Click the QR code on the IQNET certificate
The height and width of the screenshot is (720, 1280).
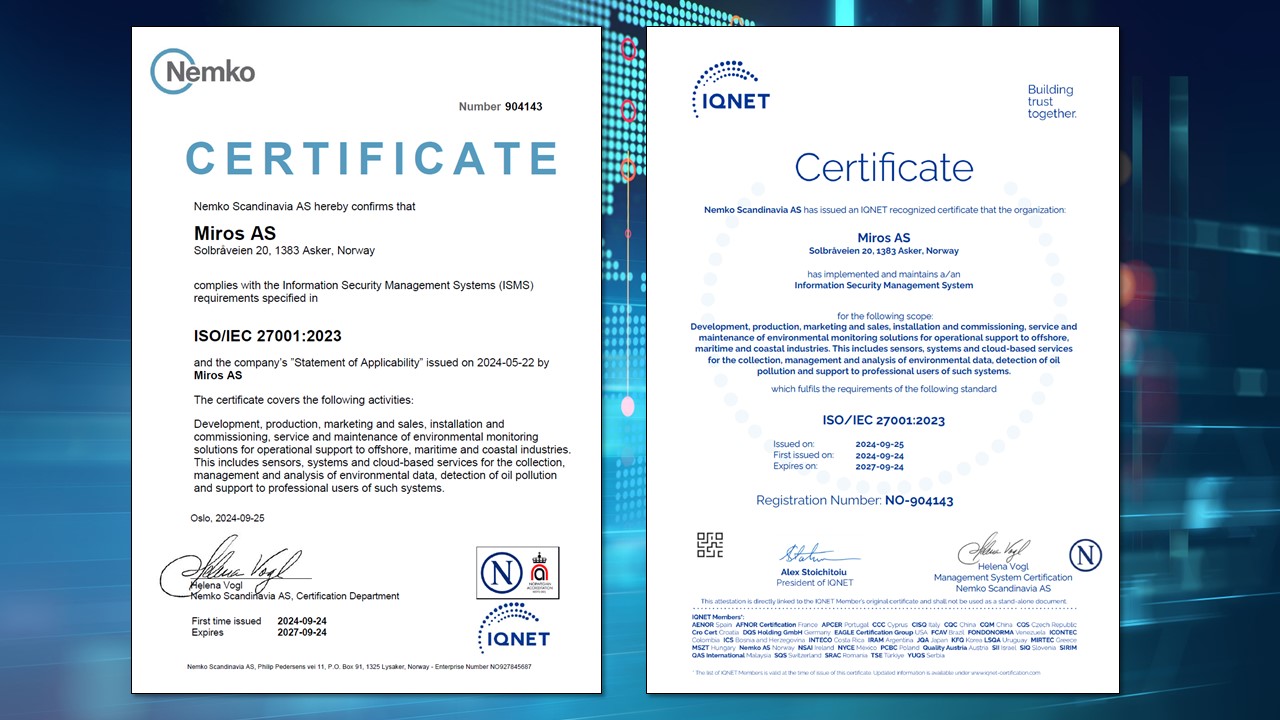pyautogui.click(x=710, y=545)
